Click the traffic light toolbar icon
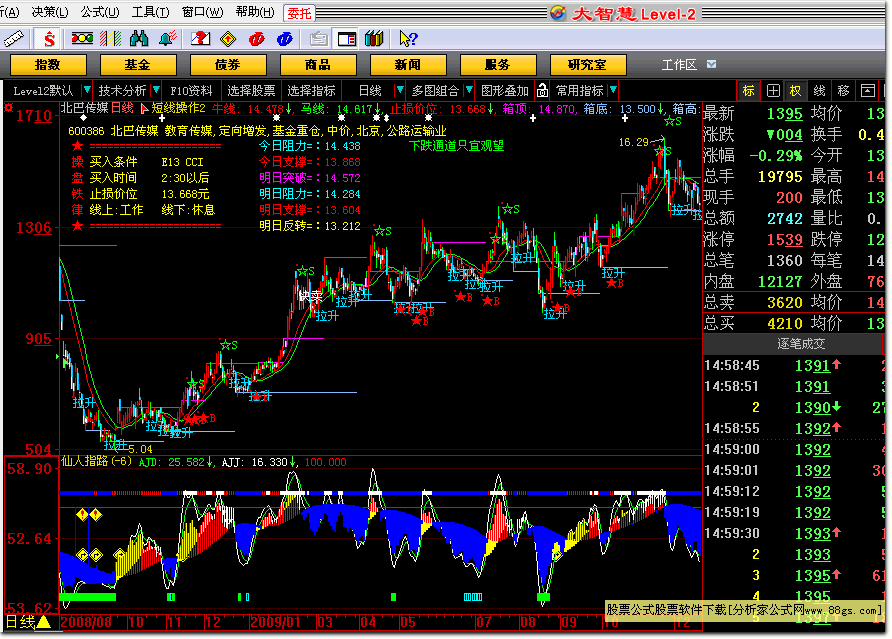Viewport: 892px width, 639px height. tap(82, 39)
